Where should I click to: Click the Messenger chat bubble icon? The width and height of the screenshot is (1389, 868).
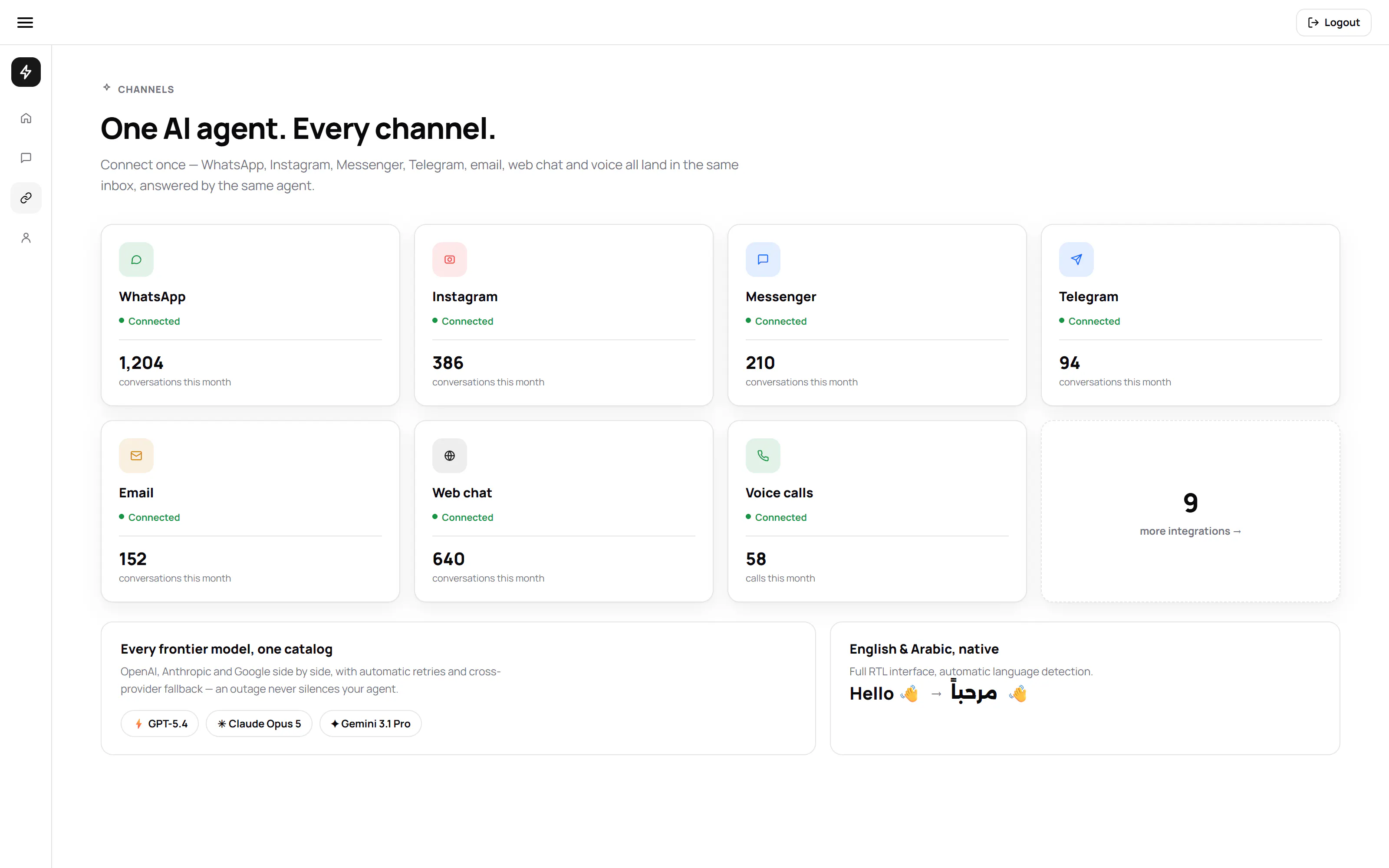[763, 260]
